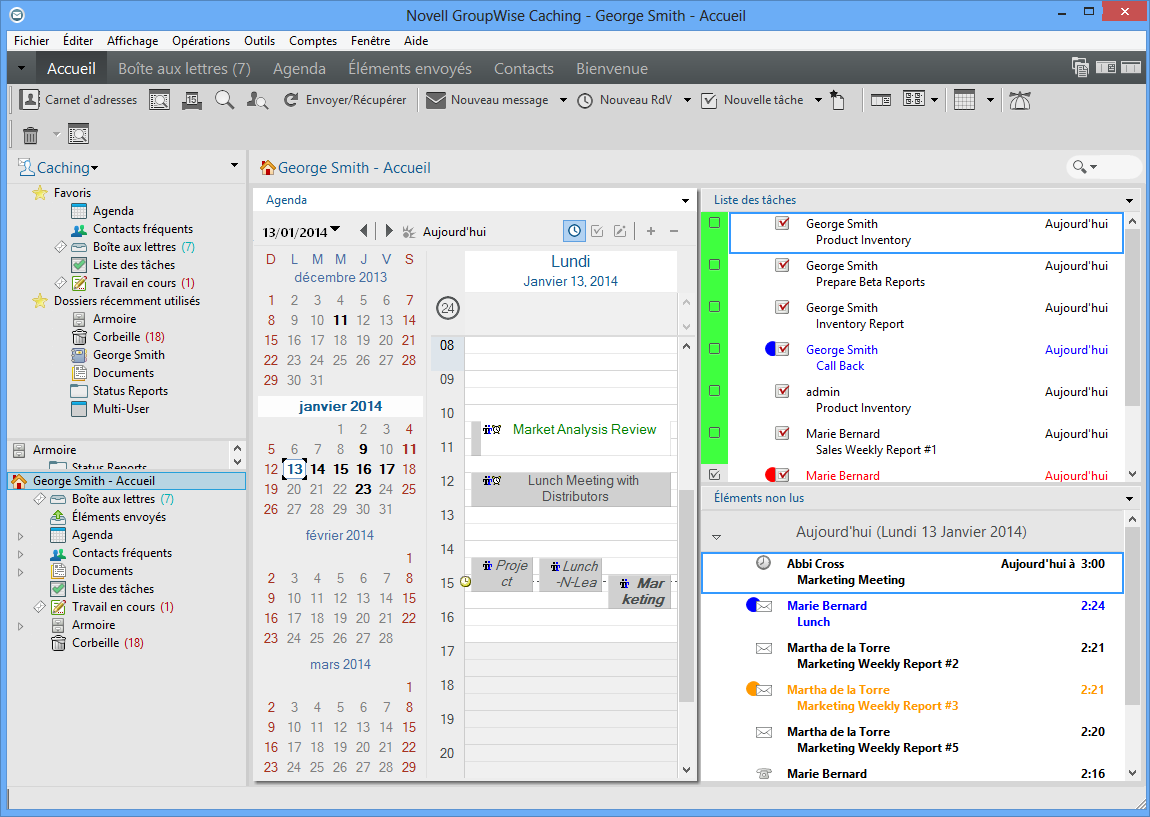Open the Éléments non lus panel dropdown arrow
Screen dimensions: 1150x817
pyautogui.click(x=1129, y=499)
